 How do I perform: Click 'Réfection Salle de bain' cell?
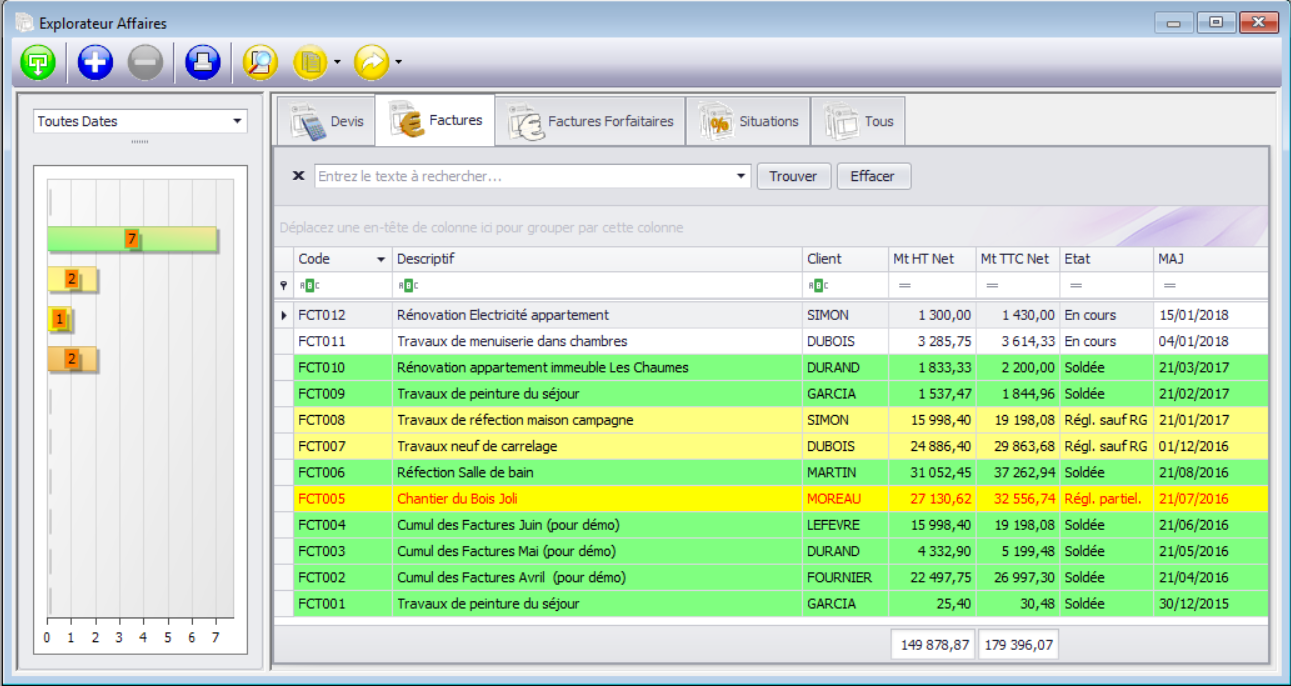[597, 472]
